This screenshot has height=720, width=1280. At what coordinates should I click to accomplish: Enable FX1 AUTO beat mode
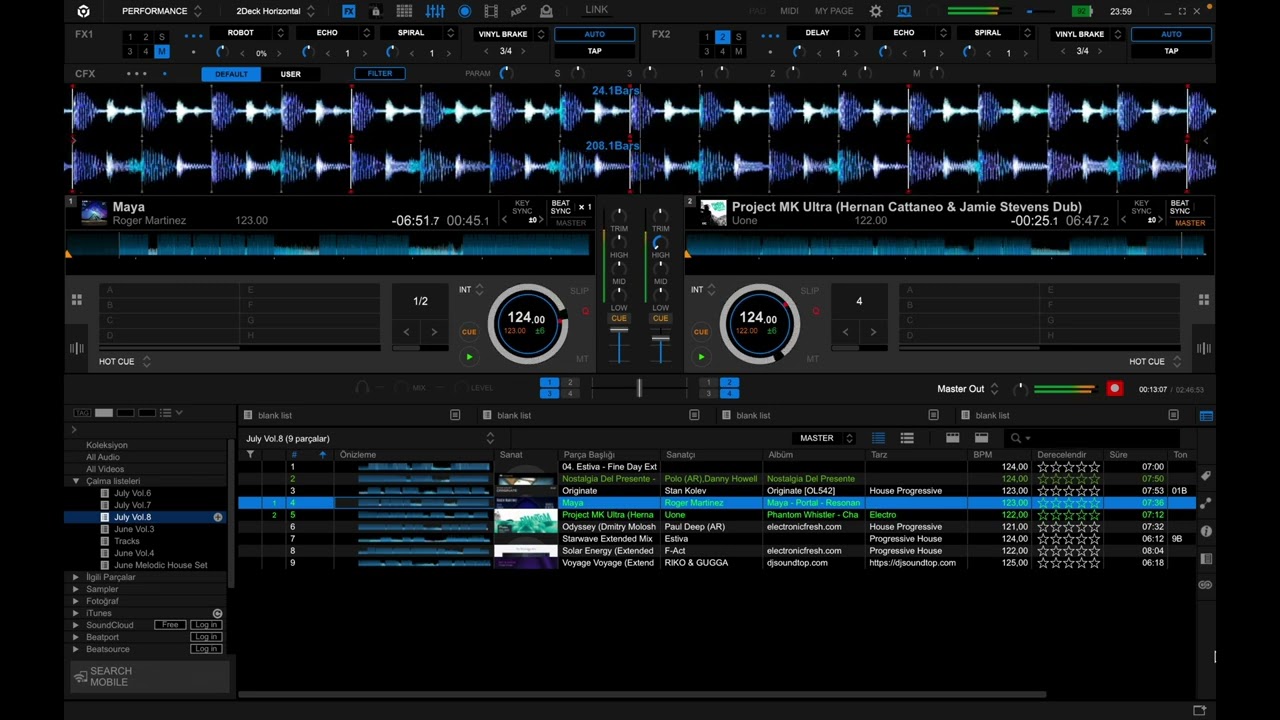point(594,34)
